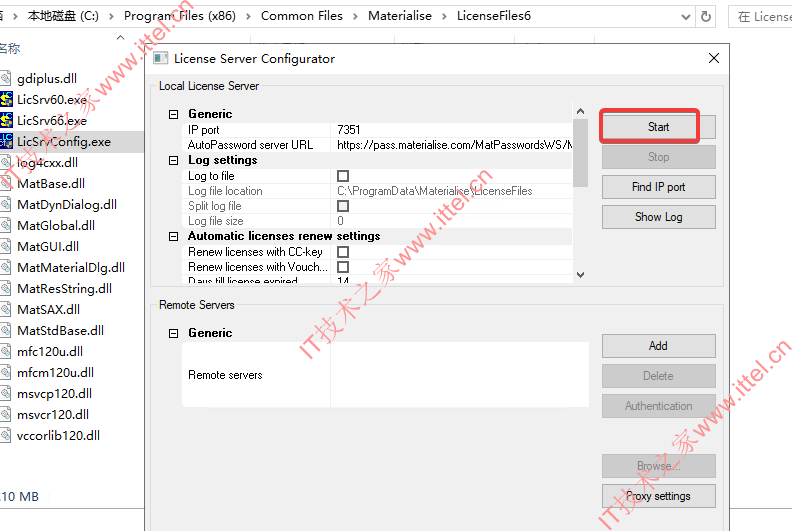The width and height of the screenshot is (792, 531).
Task: Go to LicenseFiles6 breadcrumb
Action: click(x=493, y=16)
